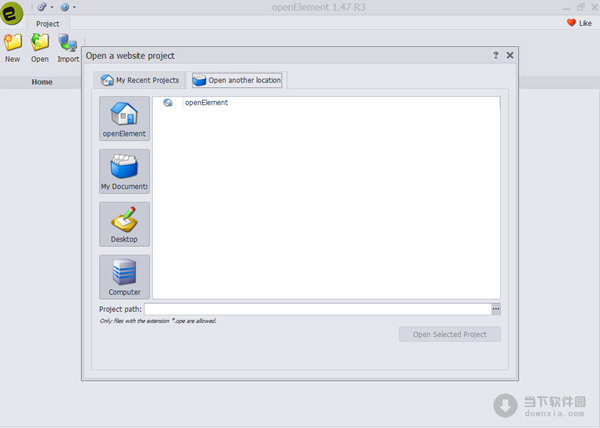Choose Desktop location in sidebar

tap(124, 224)
